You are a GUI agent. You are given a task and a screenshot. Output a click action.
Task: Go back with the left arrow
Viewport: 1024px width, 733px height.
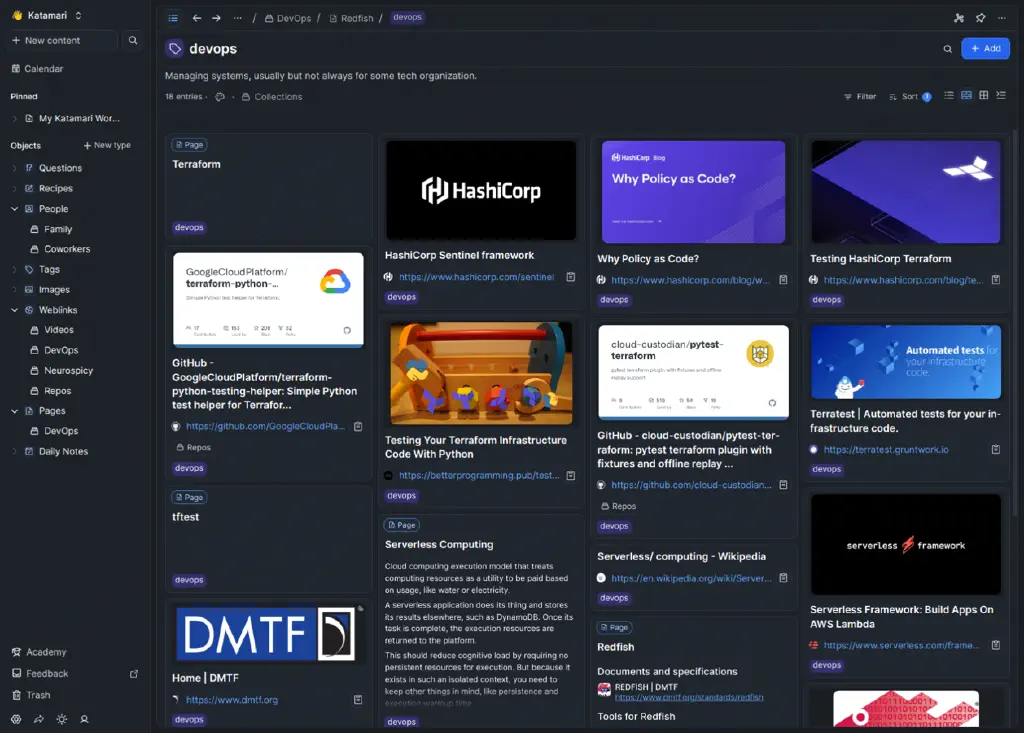[x=197, y=18]
